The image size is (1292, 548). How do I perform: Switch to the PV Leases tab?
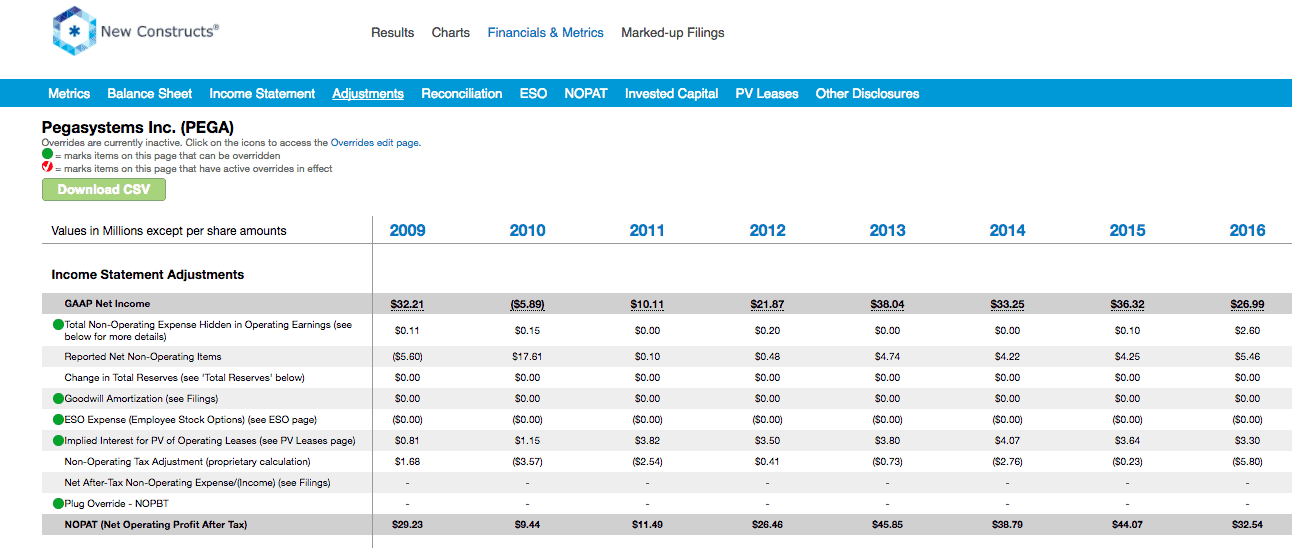click(767, 93)
